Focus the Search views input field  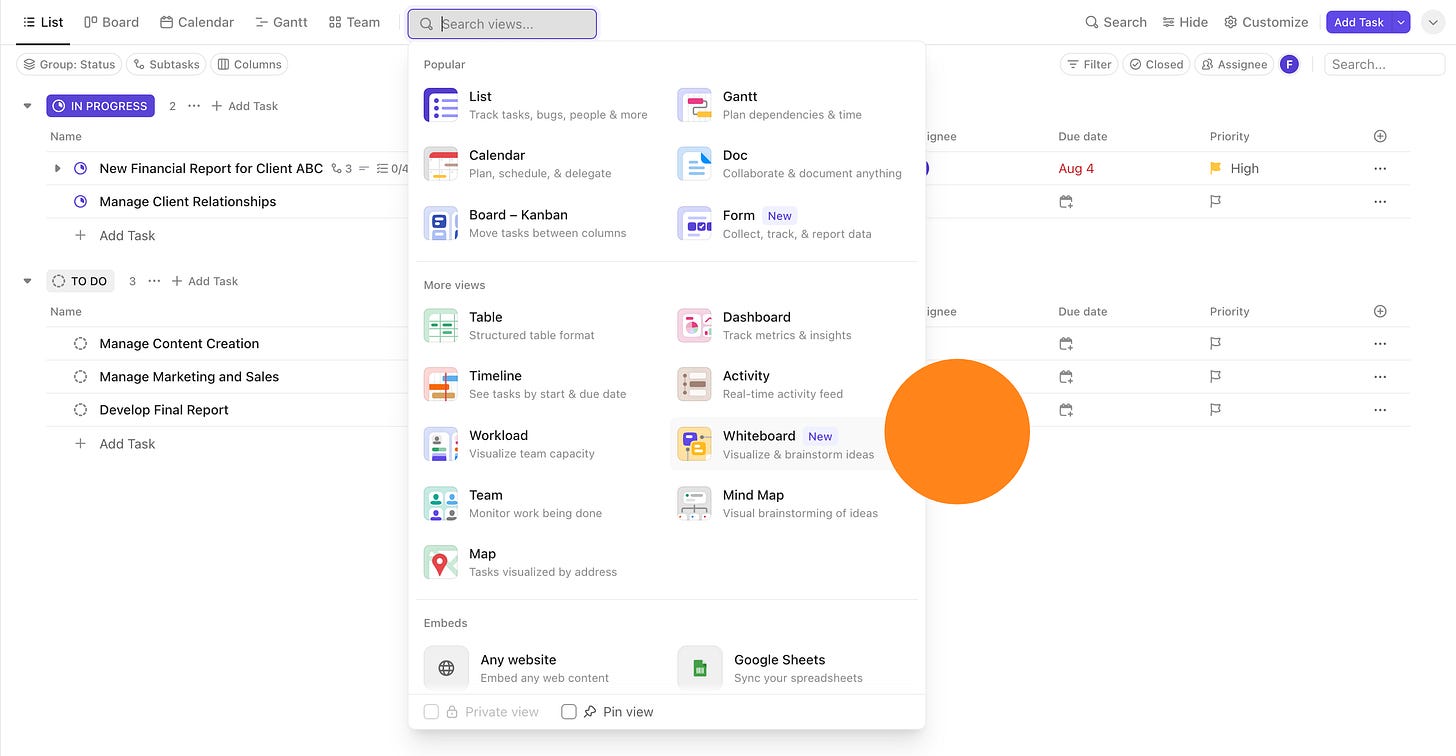click(502, 24)
